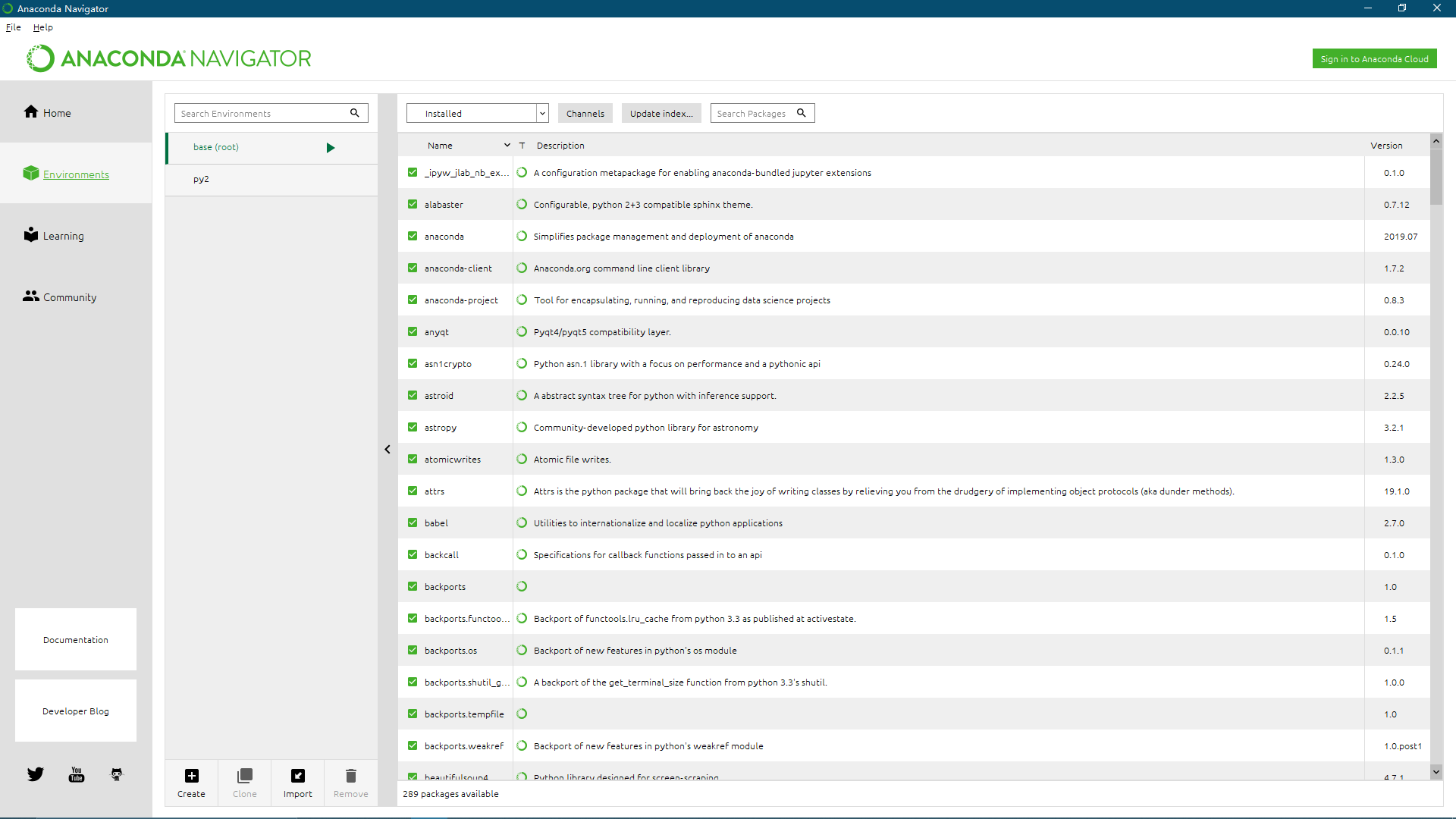Toggle the babel package checkbox

pyautogui.click(x=413, y=522)
